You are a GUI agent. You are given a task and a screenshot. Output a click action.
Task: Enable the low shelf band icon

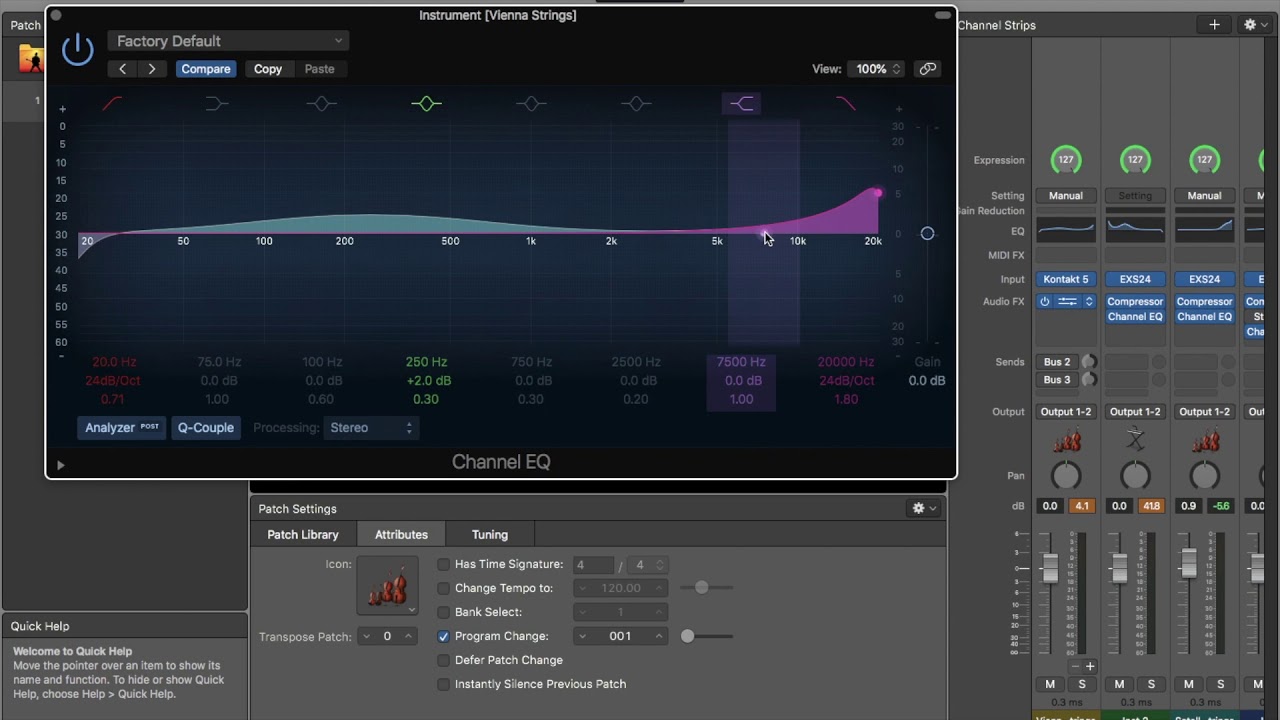click(x=217, y=104)
